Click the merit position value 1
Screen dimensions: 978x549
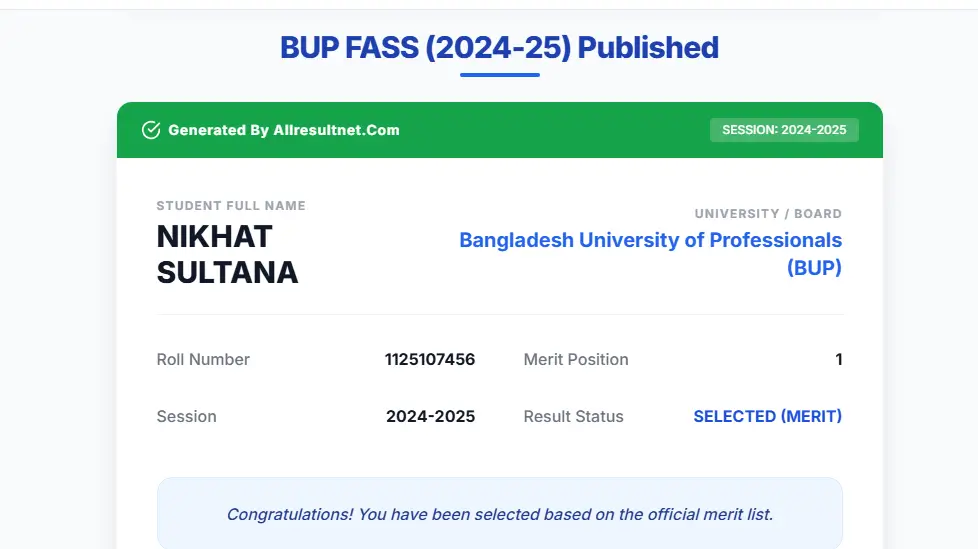click(x=839, y=360)
